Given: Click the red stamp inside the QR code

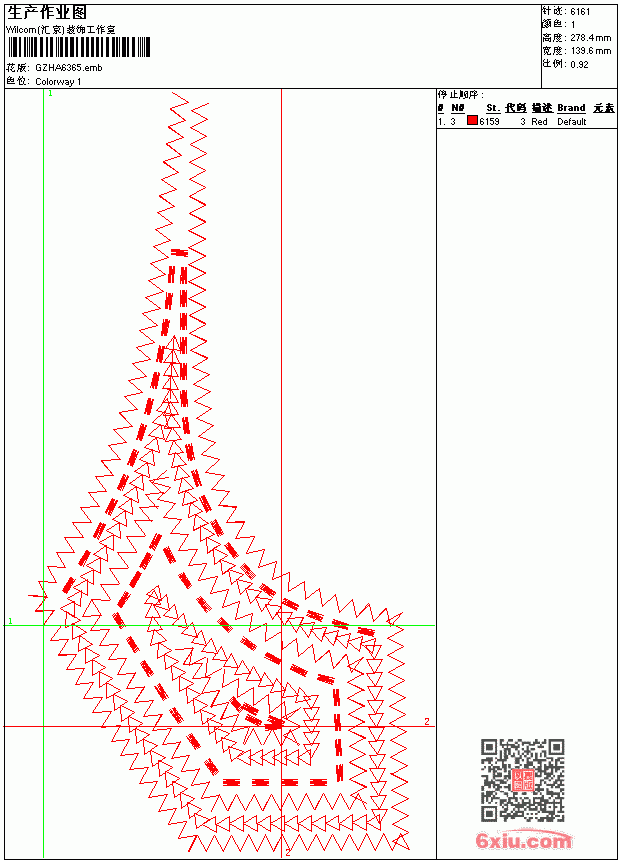Looking at the screenshot, I should tap(523, 780).
